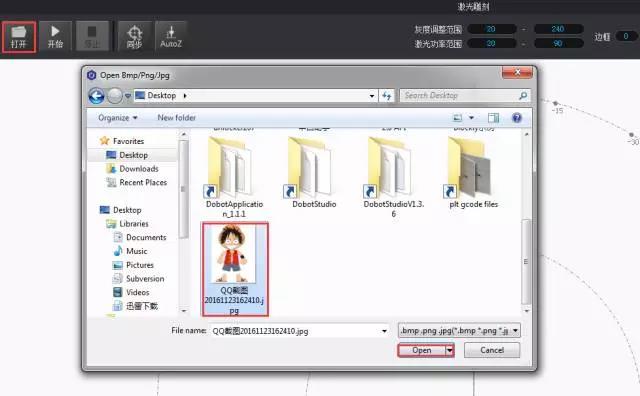The width and height of the screenshot is (640, 396).
Task: Select the DobotApplication_1.1.1 folder shortcut
Action: pos(234,177)
